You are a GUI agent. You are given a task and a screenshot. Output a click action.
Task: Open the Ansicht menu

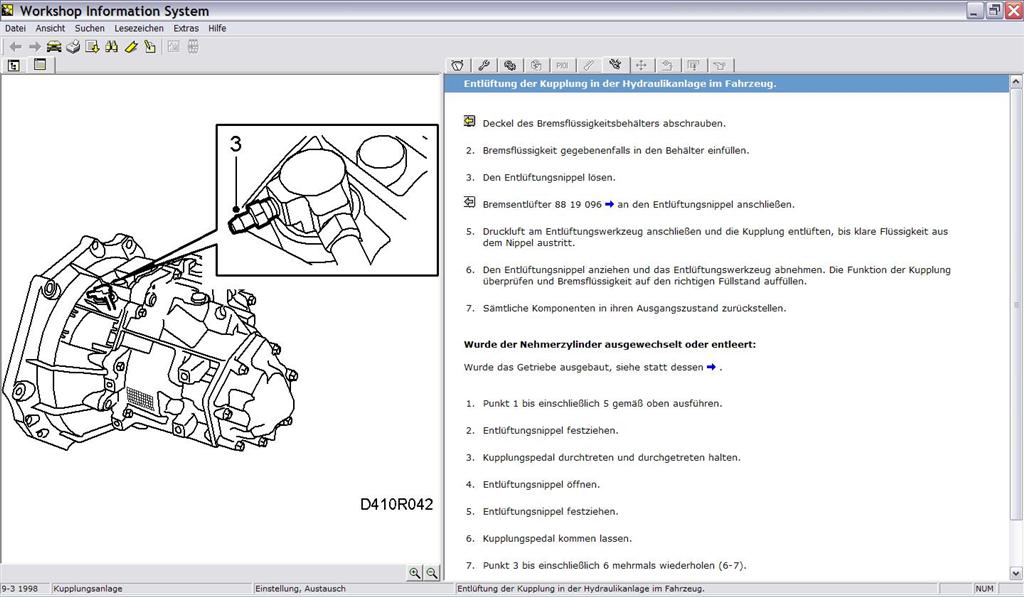coord(50,28)
